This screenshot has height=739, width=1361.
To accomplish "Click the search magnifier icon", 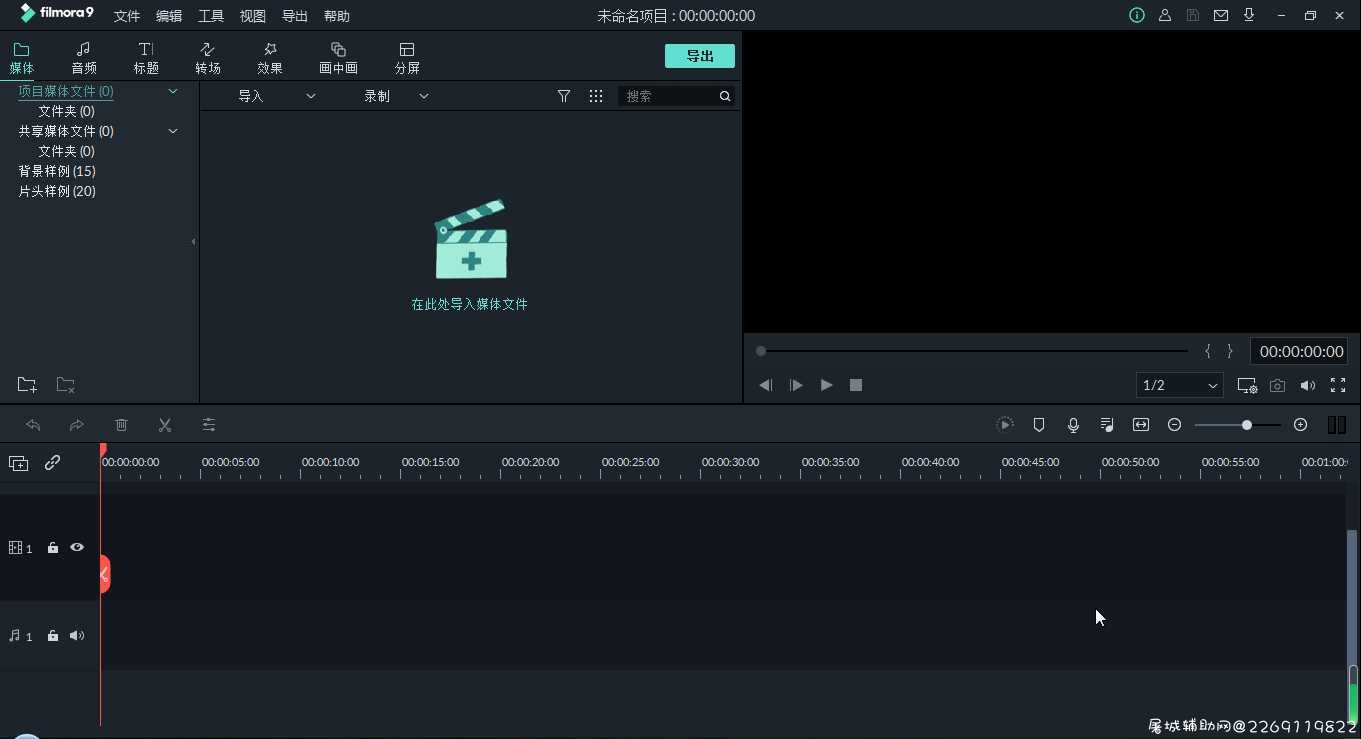I will (725, 96).
